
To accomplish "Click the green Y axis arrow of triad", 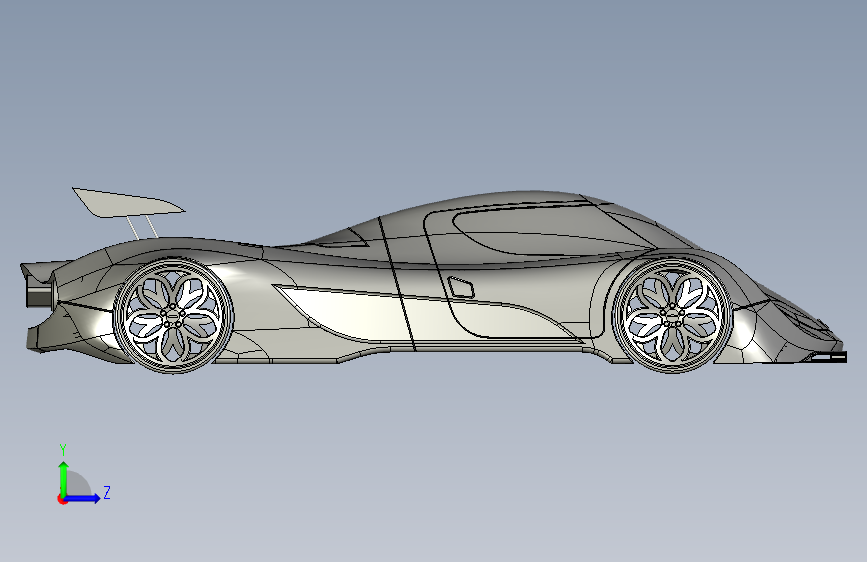I will pyautogui.click(x=64, y=478).
